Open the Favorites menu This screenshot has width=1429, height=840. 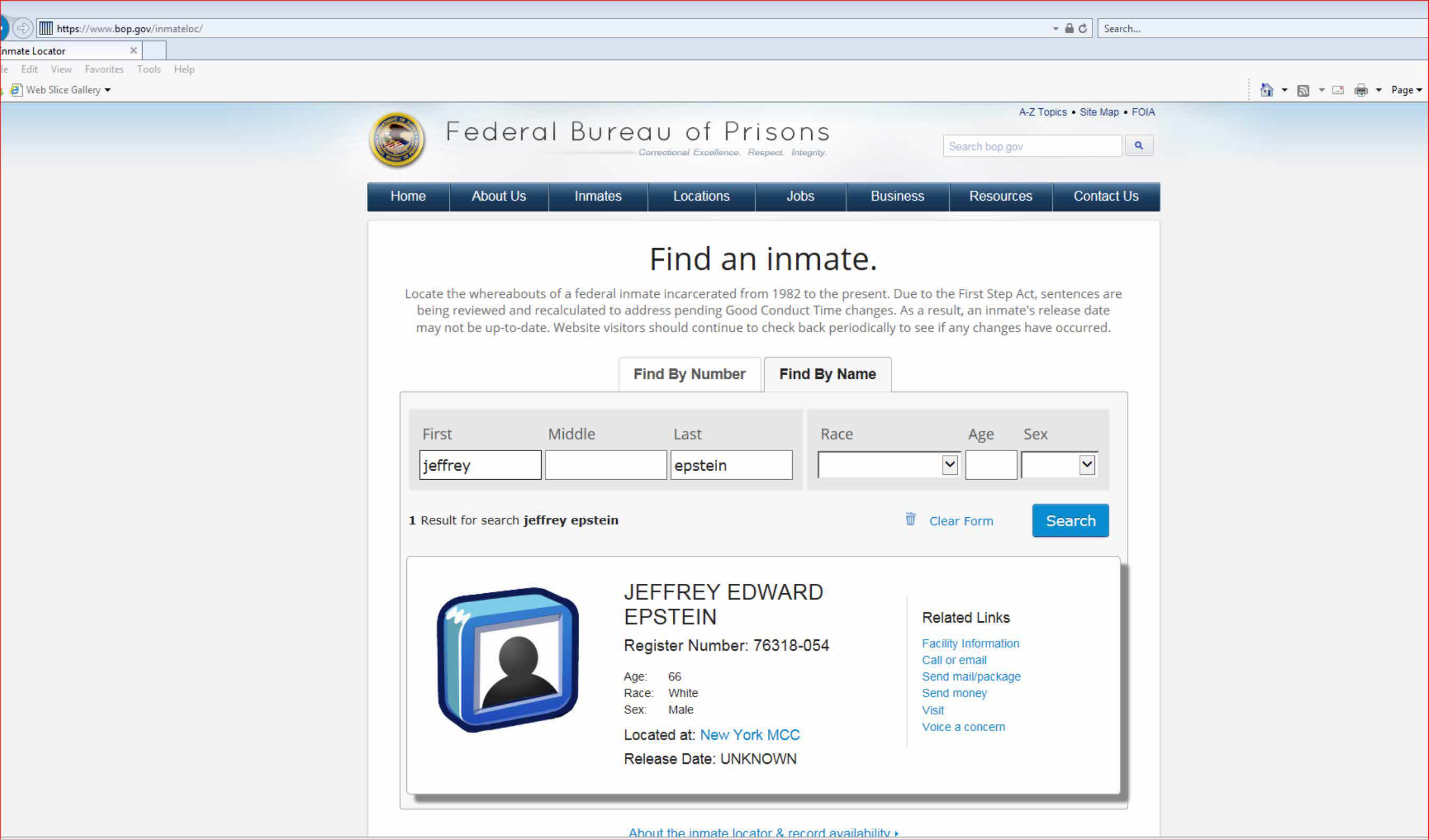tap(104, 69)
